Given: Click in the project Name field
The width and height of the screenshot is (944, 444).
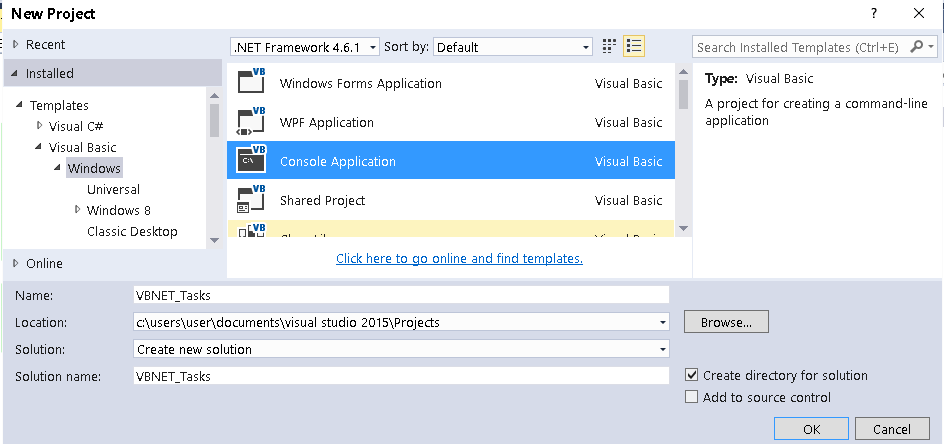Looking at the screenshot, I should [x=401, y=295].
